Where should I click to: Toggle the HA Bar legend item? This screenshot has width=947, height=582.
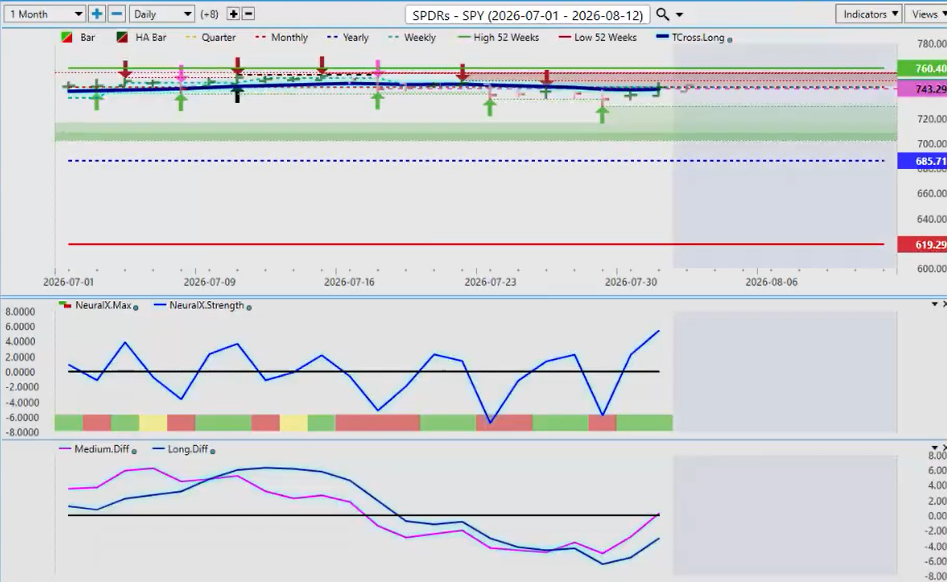click(x=141, y=37)
